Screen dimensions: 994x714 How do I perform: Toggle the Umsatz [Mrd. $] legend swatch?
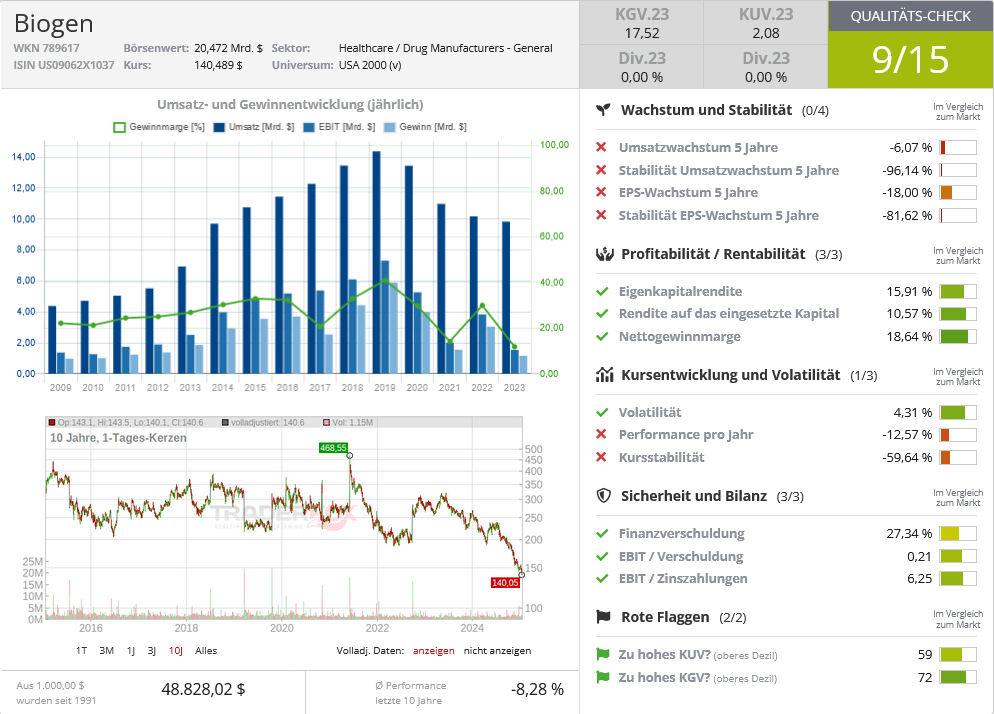coord(219,127)
